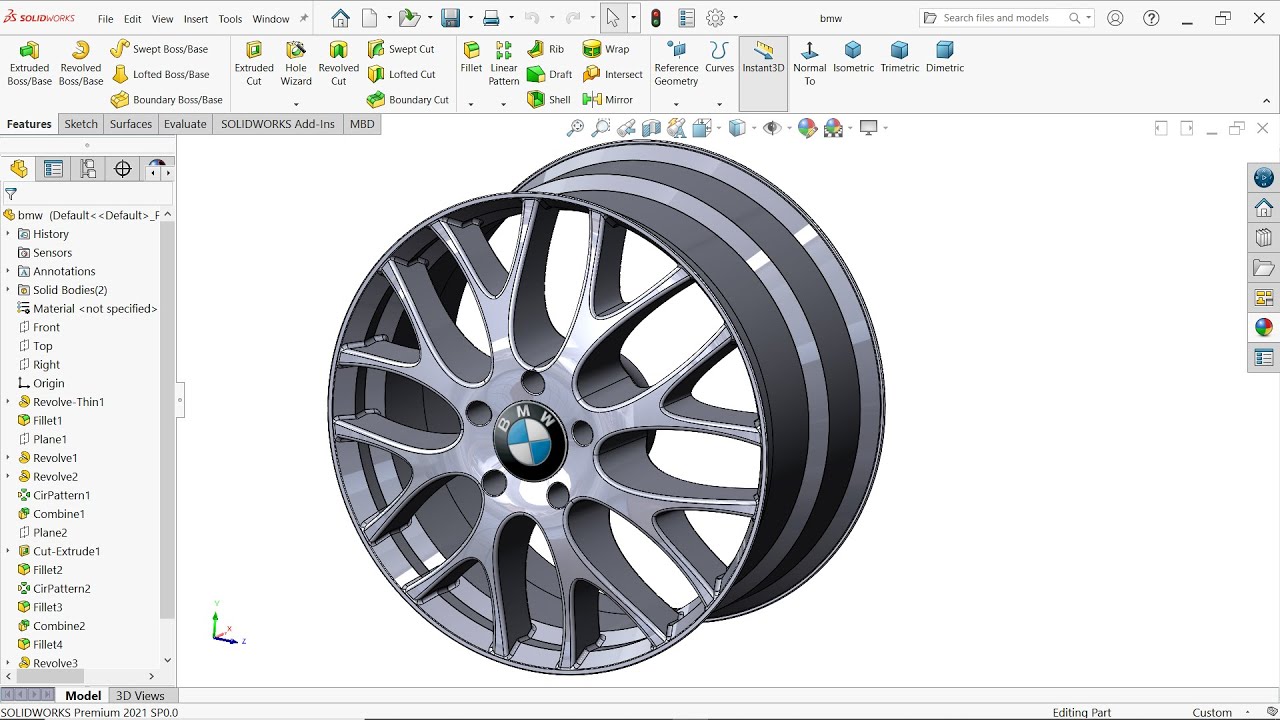Click the Search files and models field
1280x720 pixels.
tap(1005, 18)
